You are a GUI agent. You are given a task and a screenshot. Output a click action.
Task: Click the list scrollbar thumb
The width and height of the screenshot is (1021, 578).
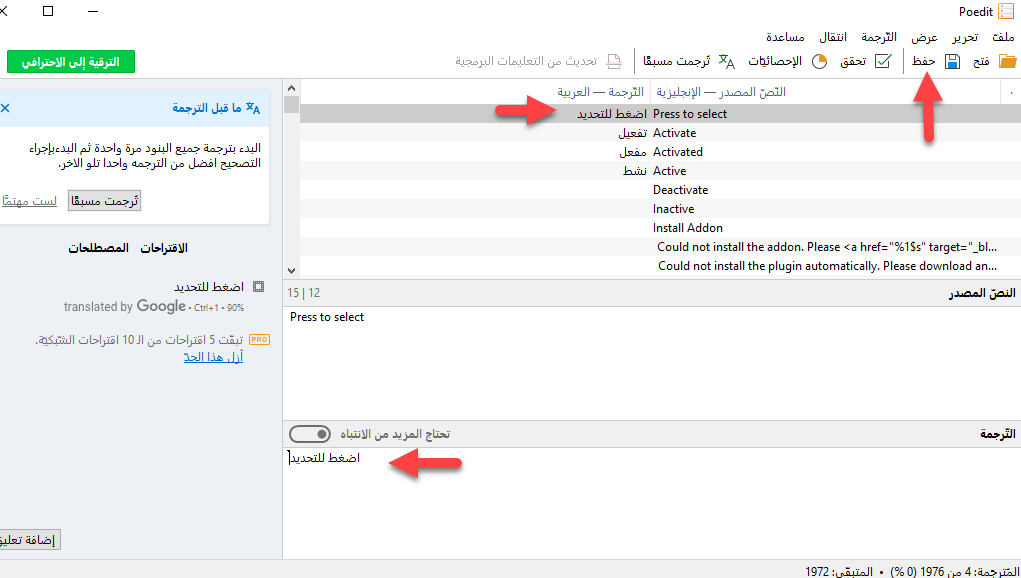(291, 103)
